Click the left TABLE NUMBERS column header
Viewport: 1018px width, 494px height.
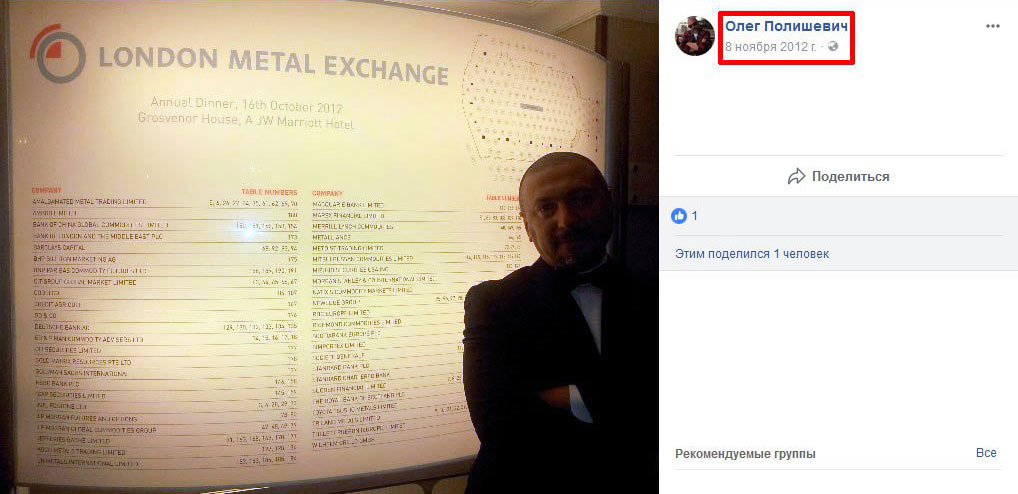coord(269,192)
